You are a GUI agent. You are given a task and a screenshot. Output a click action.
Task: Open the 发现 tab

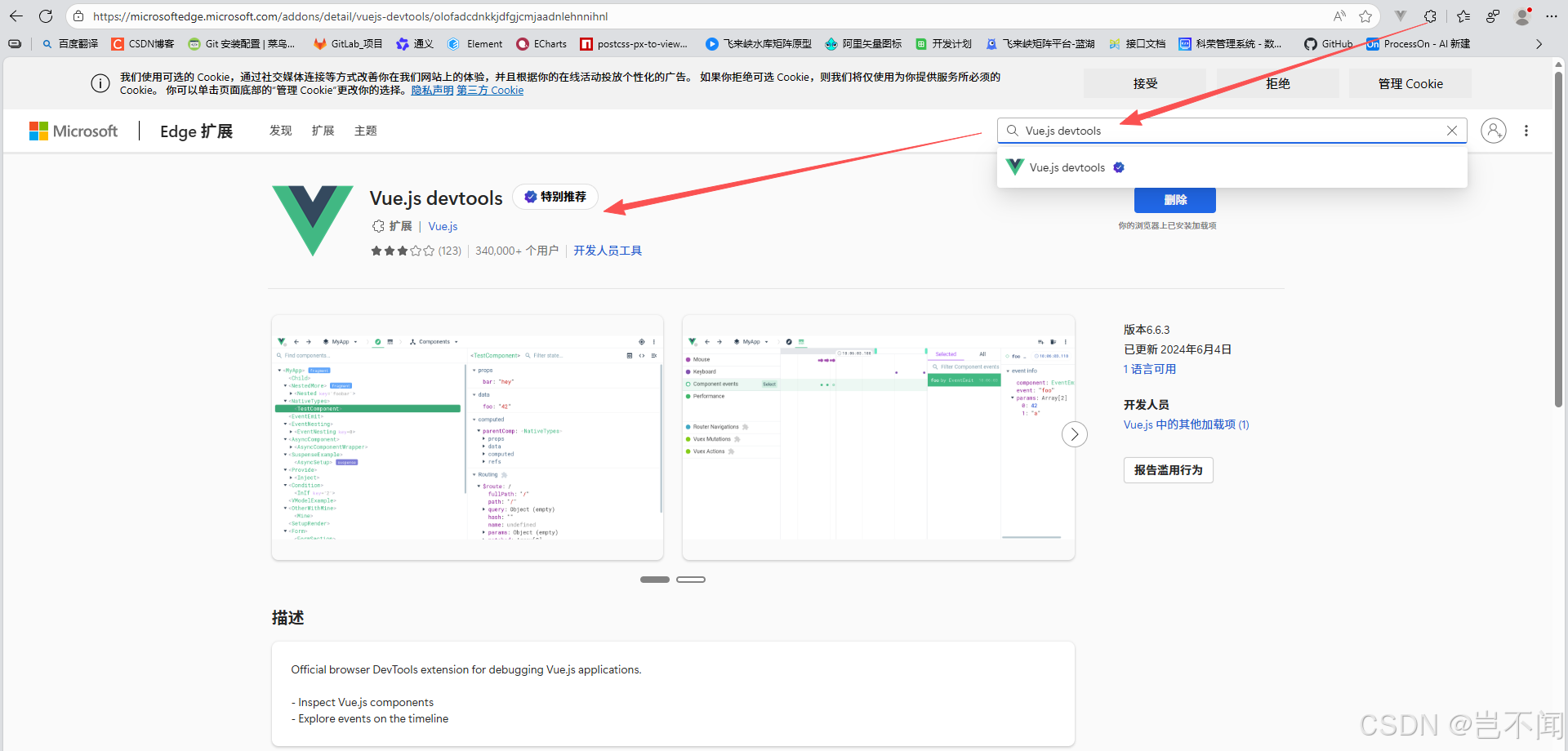280,131
